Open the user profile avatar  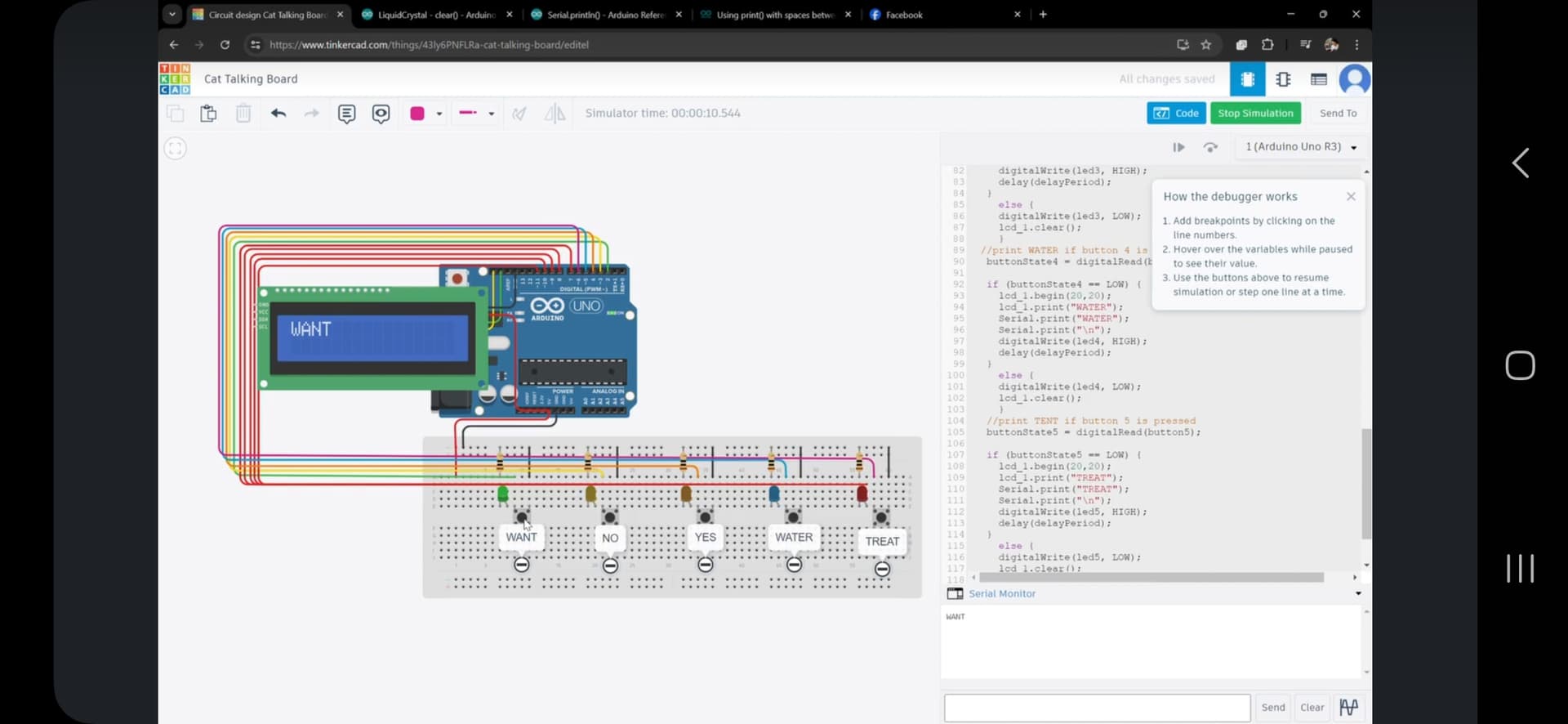coord(1355,79)
